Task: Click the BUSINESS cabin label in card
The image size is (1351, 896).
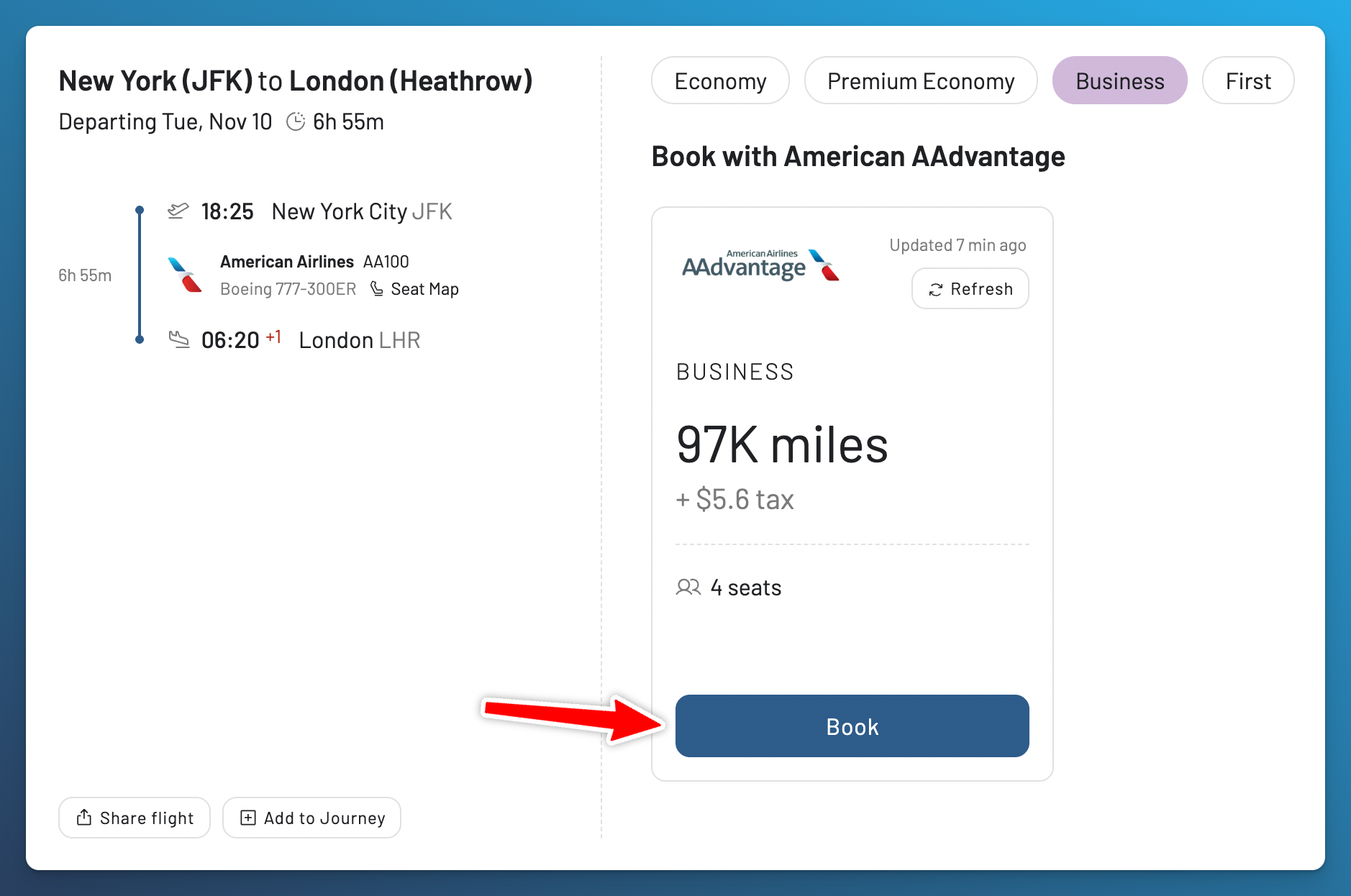Action: tap(734, 372)
